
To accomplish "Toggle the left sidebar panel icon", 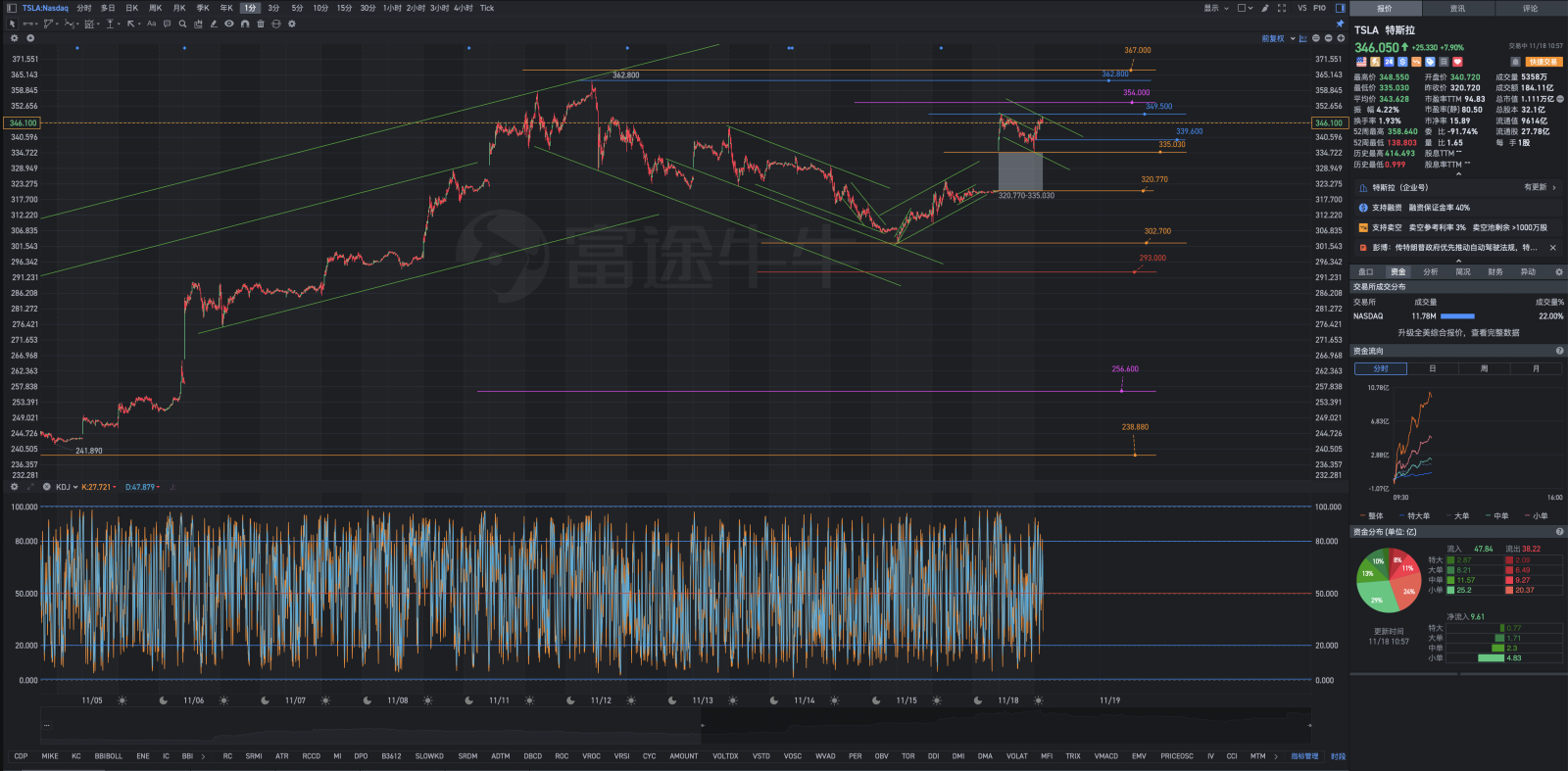I will (12, 8).
